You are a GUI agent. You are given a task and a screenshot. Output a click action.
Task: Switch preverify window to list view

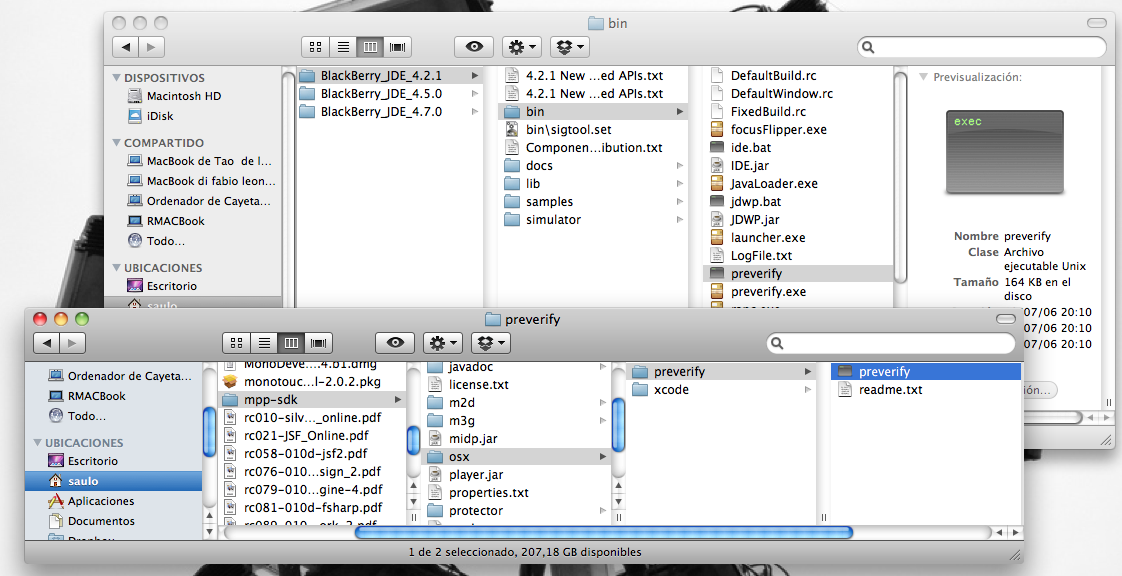click(x=264, y=343)
